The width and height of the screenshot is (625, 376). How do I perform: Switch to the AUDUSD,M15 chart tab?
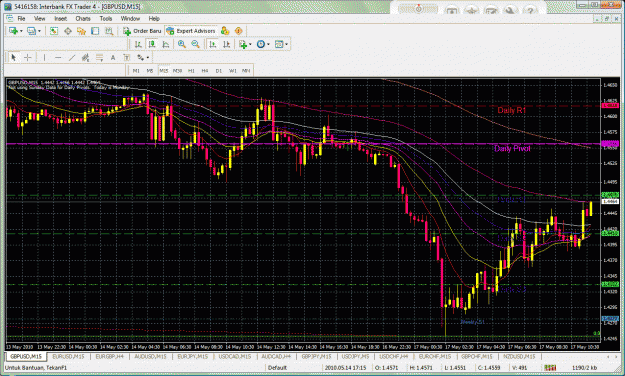(x=150, y=356)
